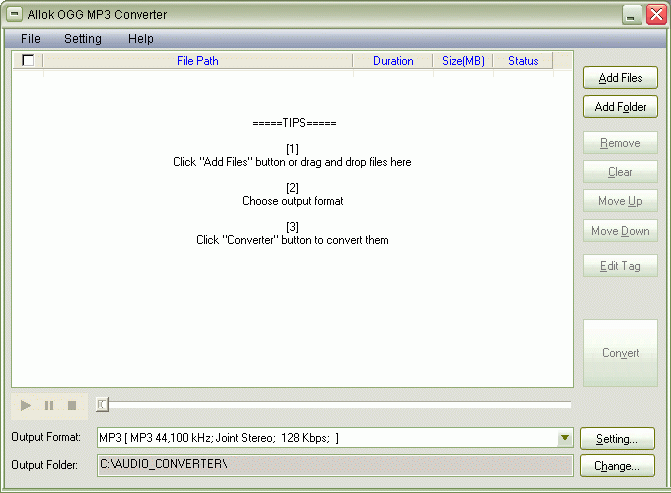Open the Setting menu

[x=83, y=39]
